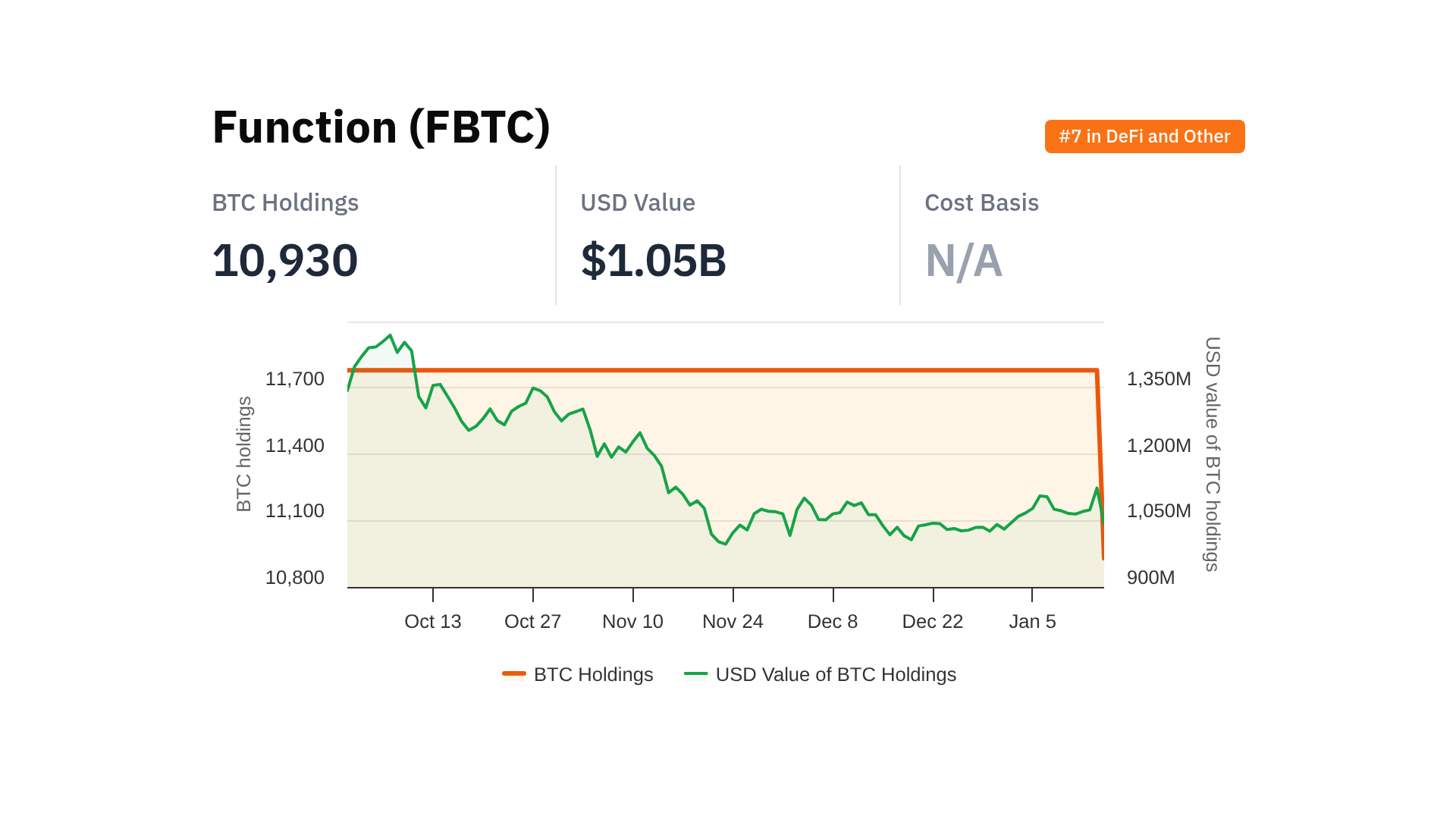The width and height of the screenshot is (1456, 819).
Task: Click the Function (FBTC) title
Action: 381,127
